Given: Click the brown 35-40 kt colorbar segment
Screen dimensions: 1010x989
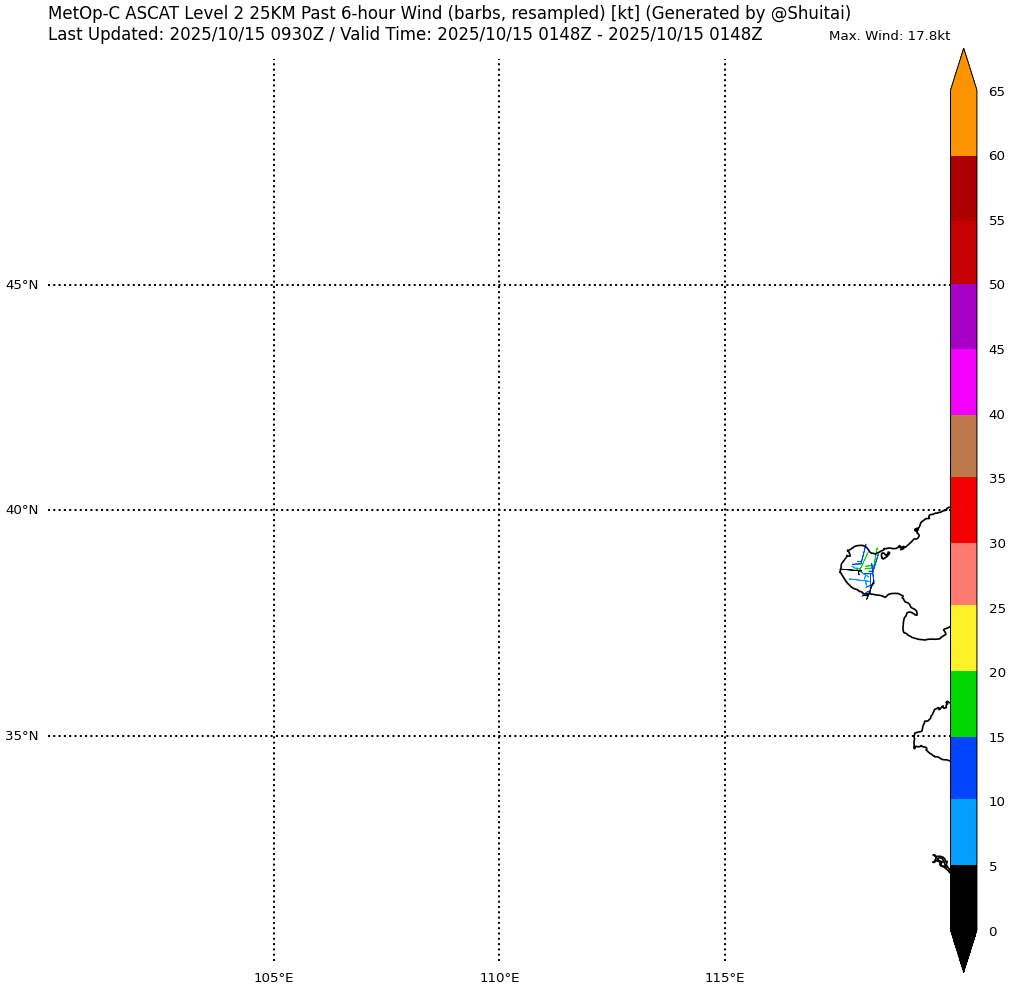Looking at the screenshot, I should (963, 446).
